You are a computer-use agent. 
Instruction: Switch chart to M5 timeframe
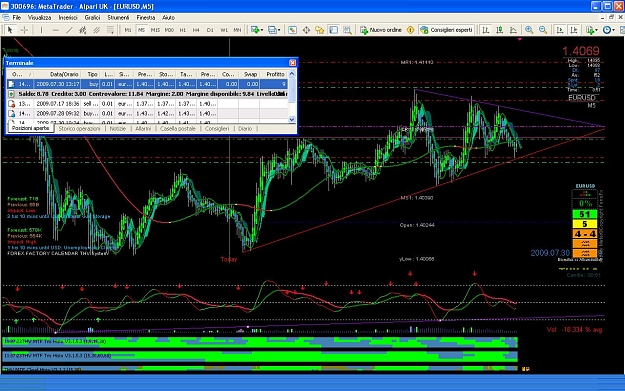(x=142, y=30)
